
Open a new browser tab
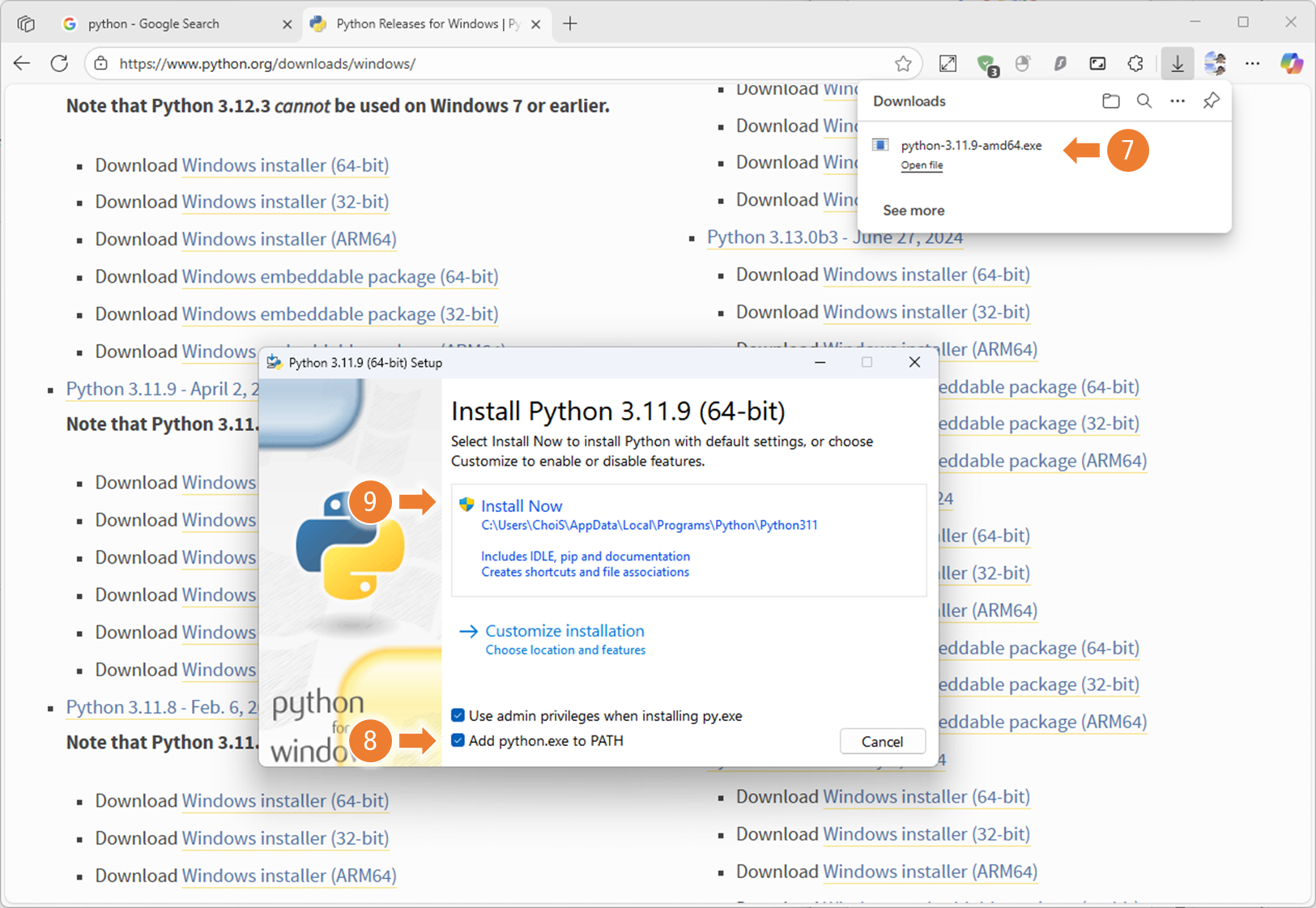tap(570, 24)
